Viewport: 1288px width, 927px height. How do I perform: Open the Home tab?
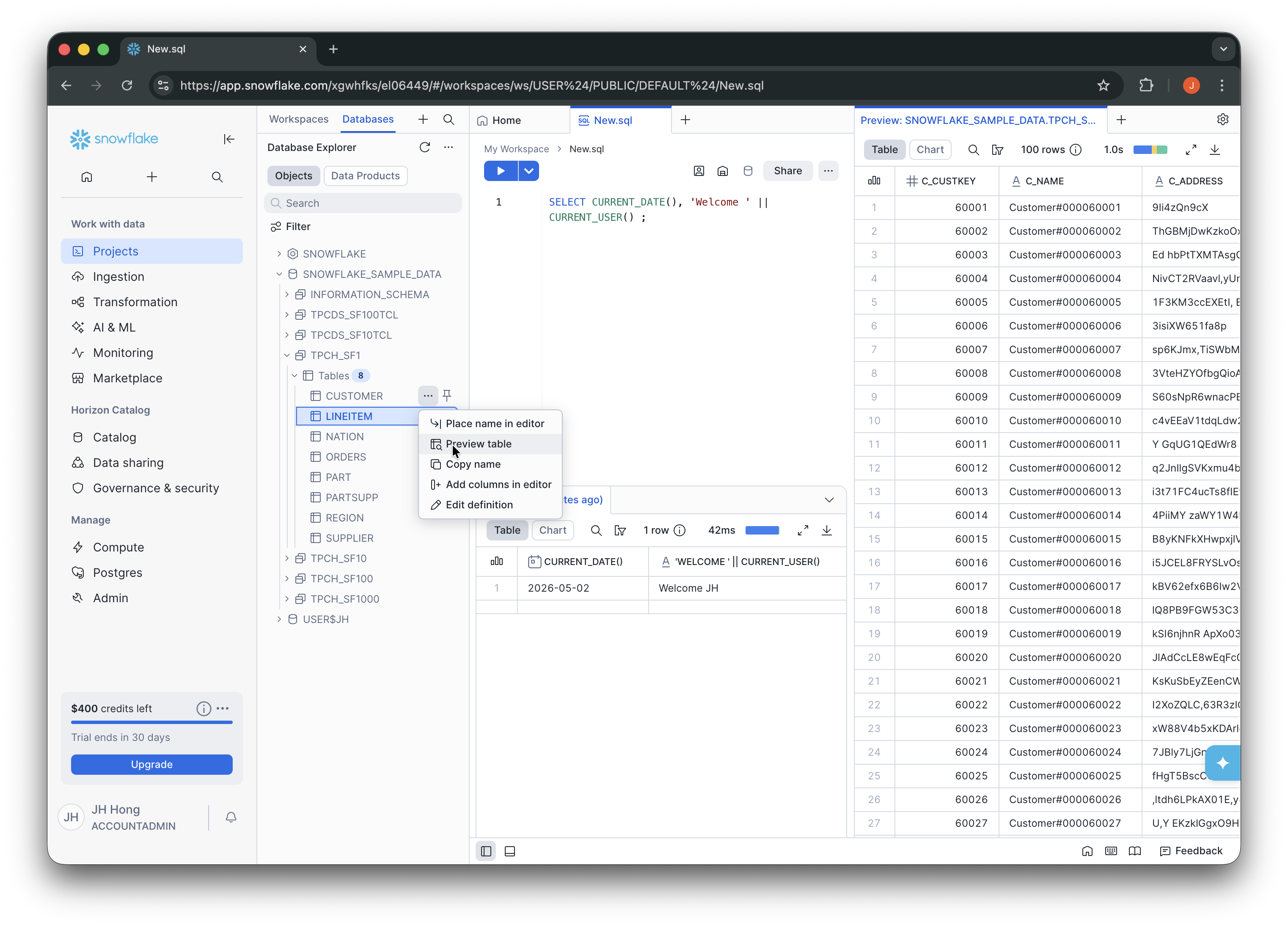pyautogui.click(x=506, y=121)
